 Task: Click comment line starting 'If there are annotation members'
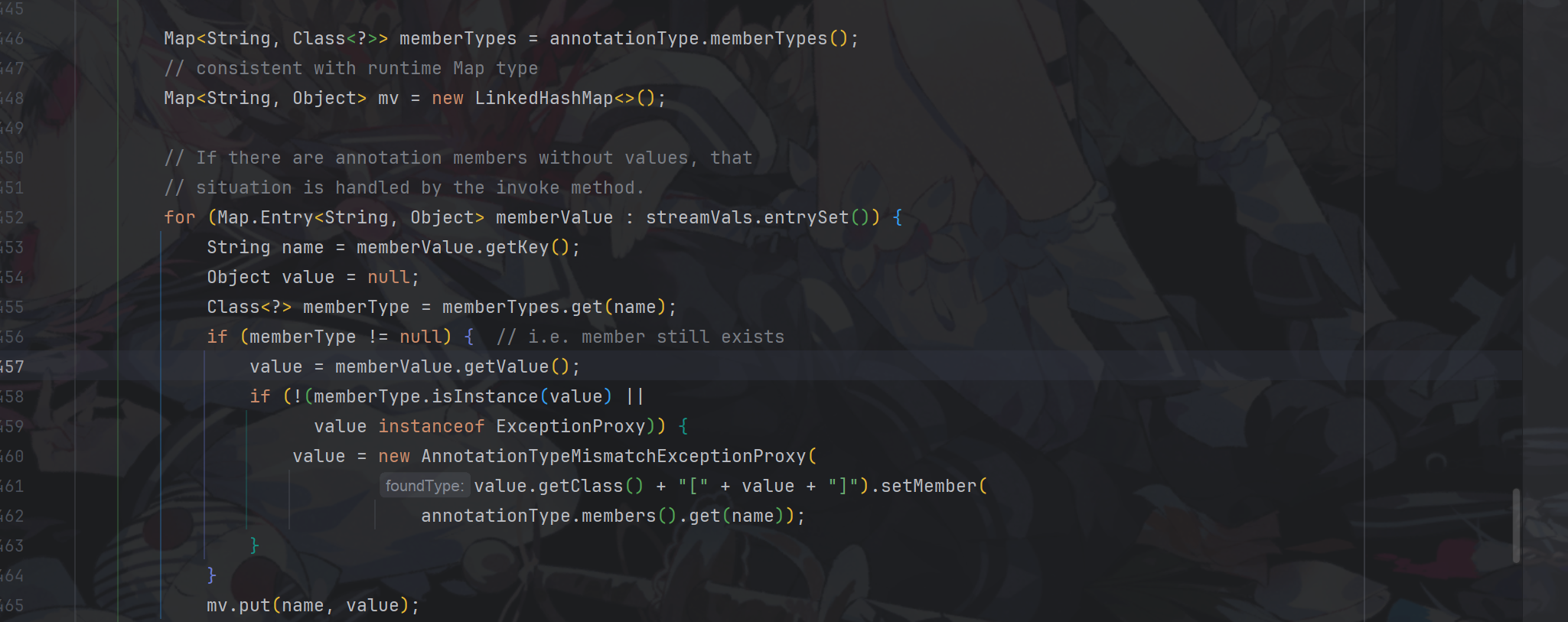(458, 158)
